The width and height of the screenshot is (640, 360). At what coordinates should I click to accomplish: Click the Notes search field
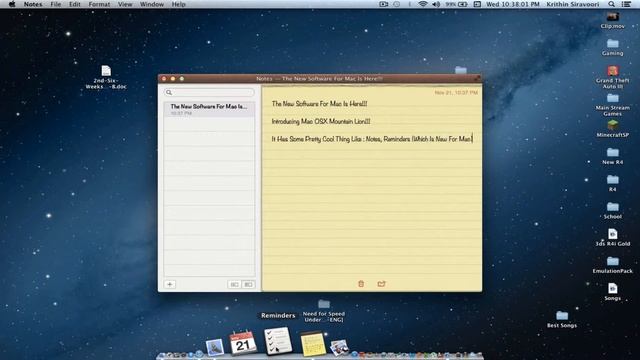tap(209, 92)
